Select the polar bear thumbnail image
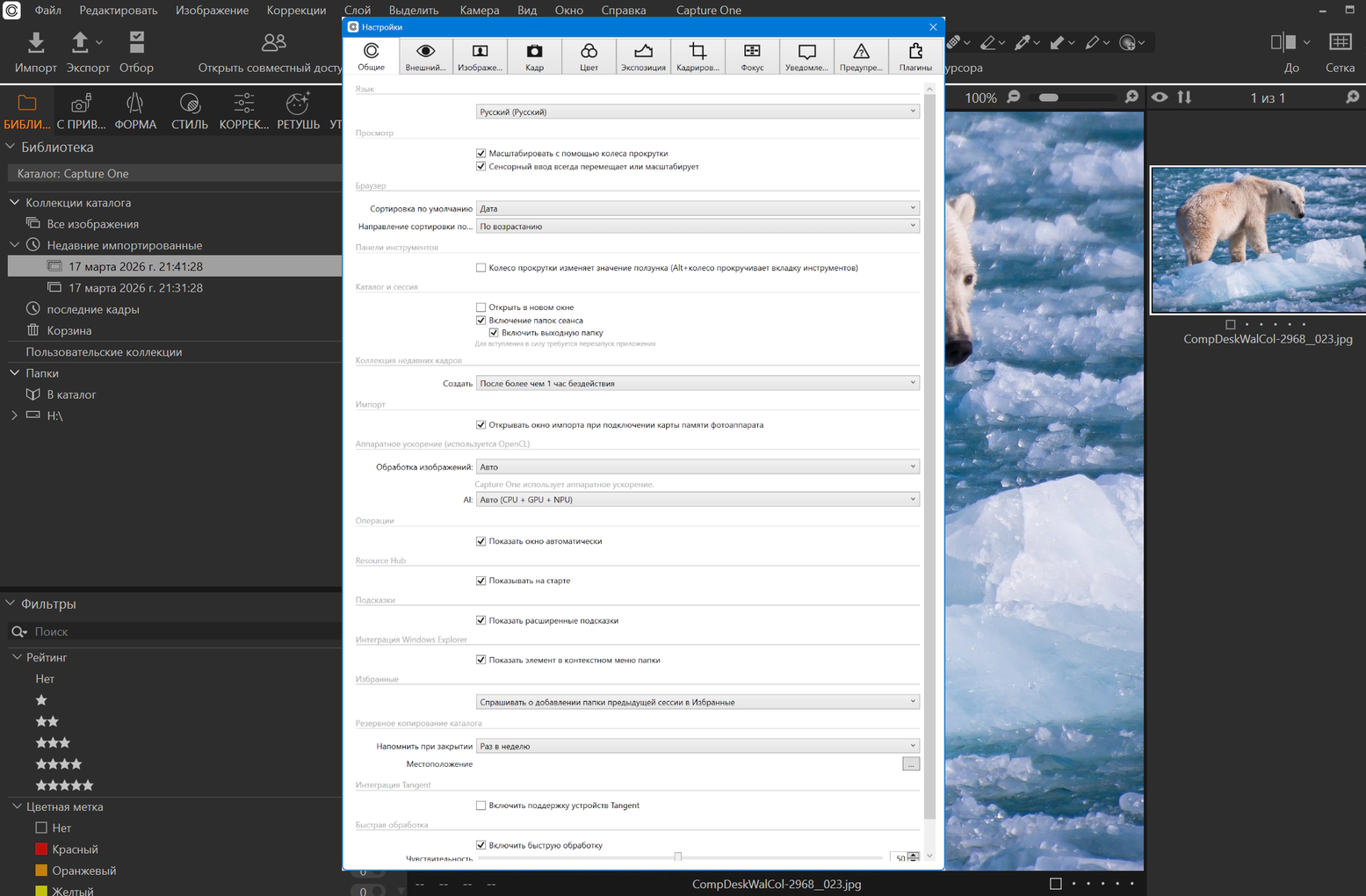 tap(1258, 240)
